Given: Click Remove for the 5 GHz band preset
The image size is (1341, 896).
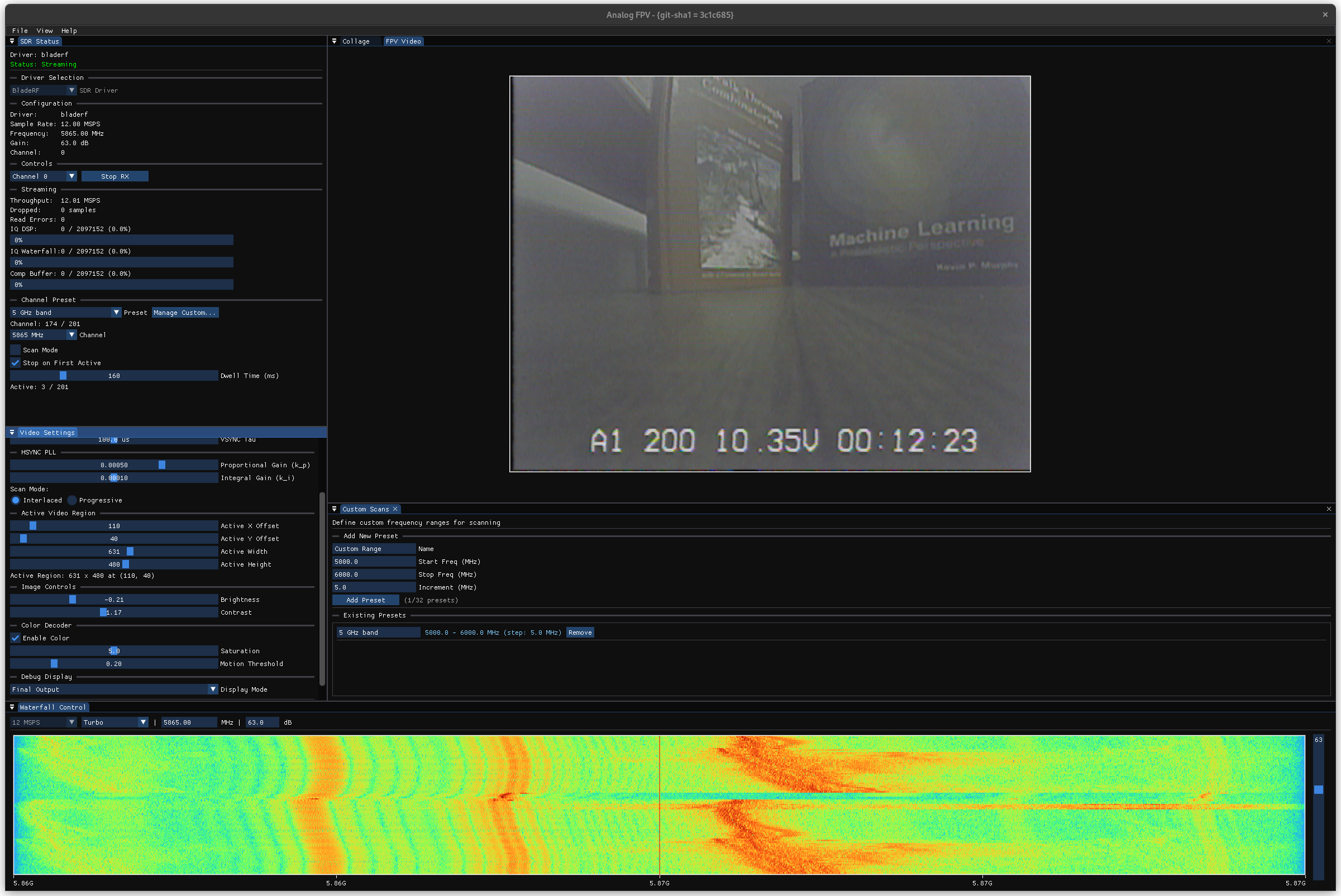Looking at the screenshot, I should [580, 633].
